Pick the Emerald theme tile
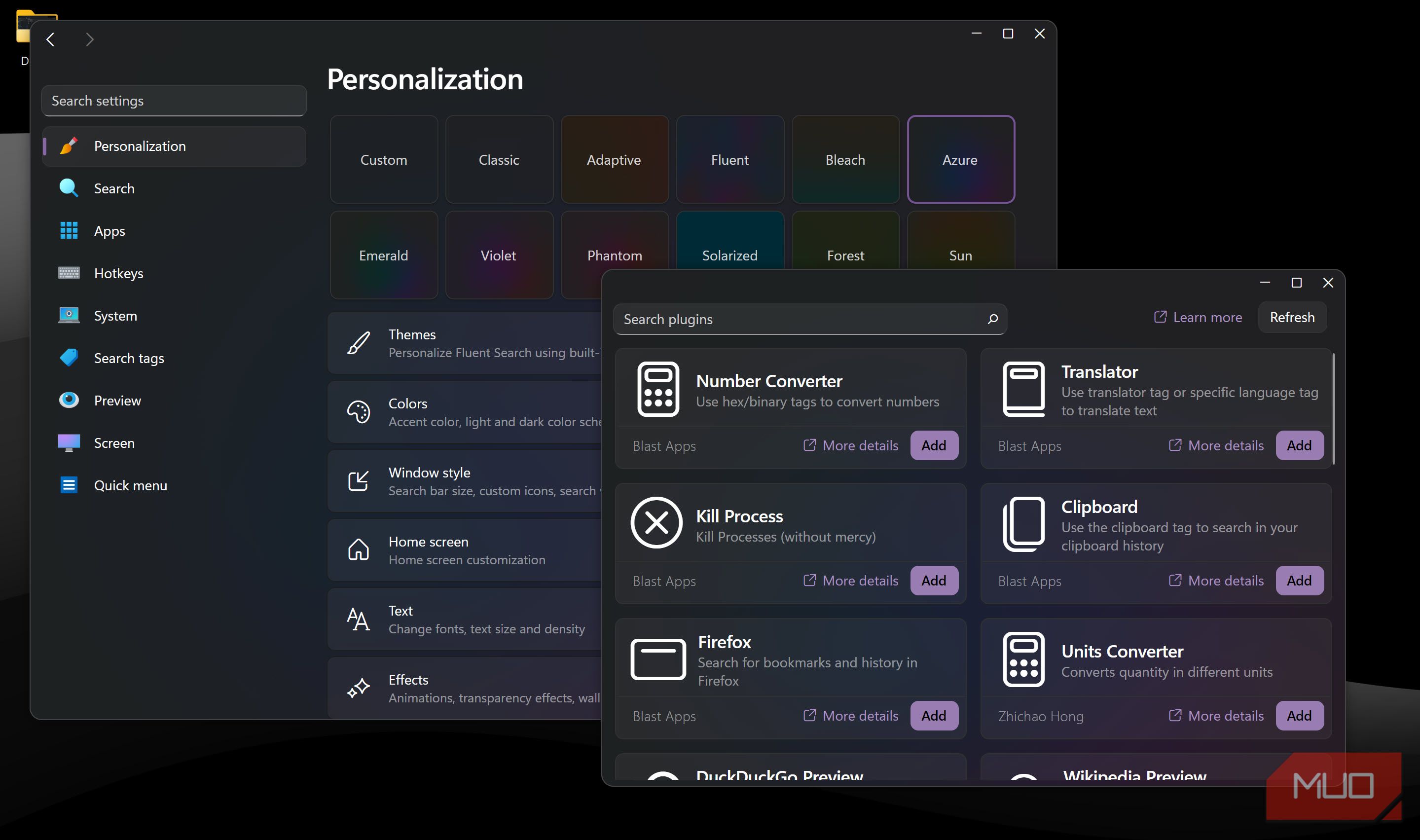The image size is (1420, 840). coord(384,256)
